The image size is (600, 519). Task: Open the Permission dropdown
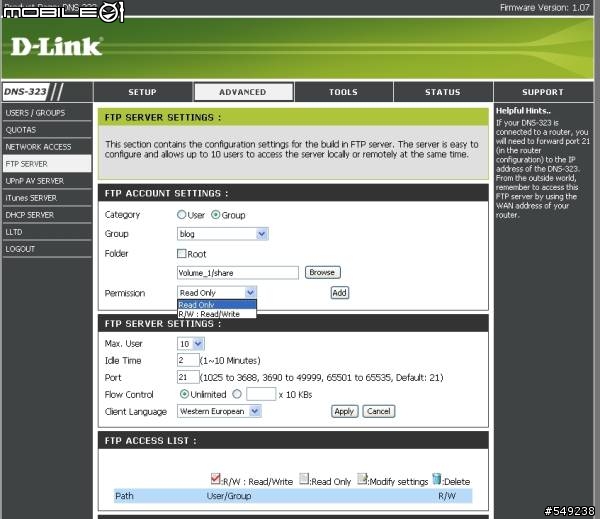(217, 293)
